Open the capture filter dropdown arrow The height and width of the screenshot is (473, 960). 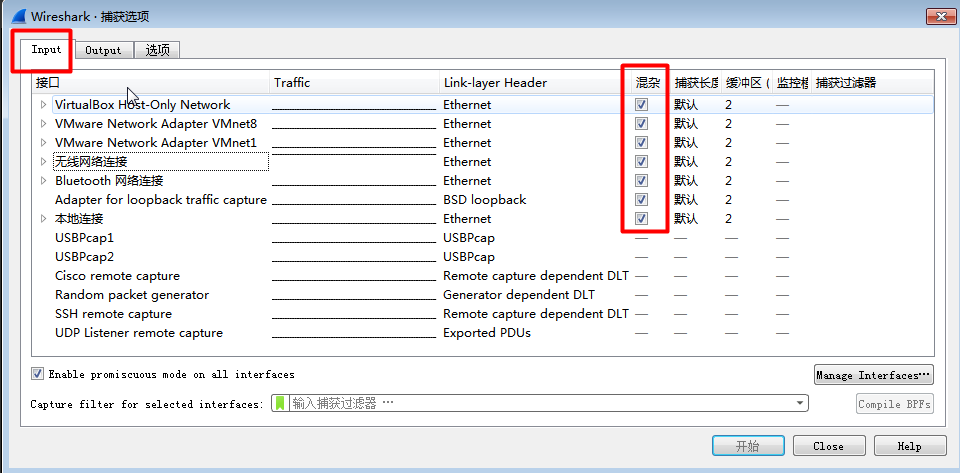(800, 403)
